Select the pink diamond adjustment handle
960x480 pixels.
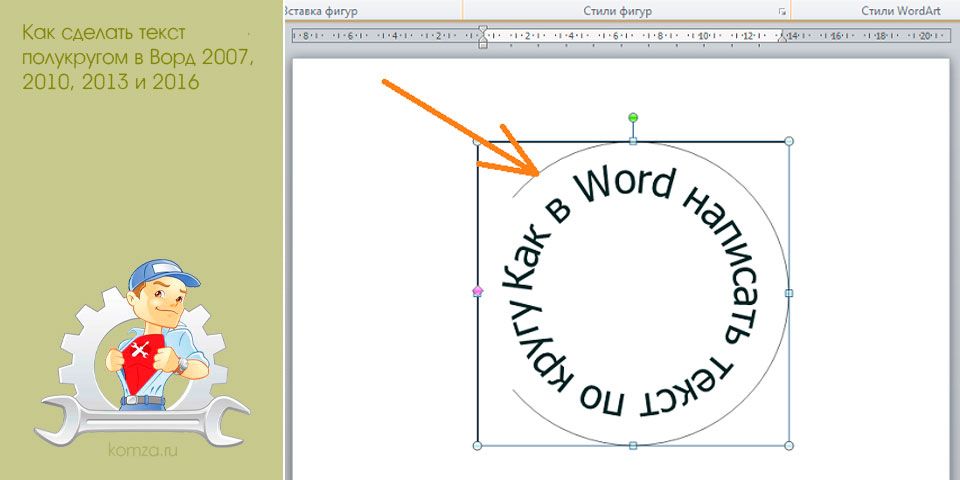[x=478, y=291]
